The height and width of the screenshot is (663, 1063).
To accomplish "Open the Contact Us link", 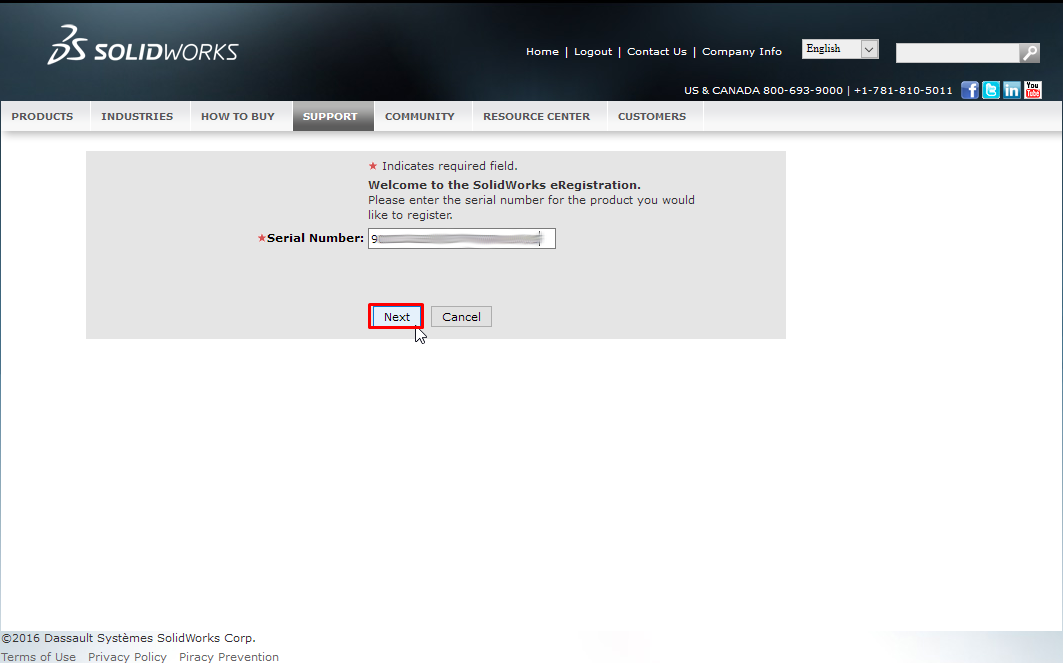I will (x=657, y=52).
